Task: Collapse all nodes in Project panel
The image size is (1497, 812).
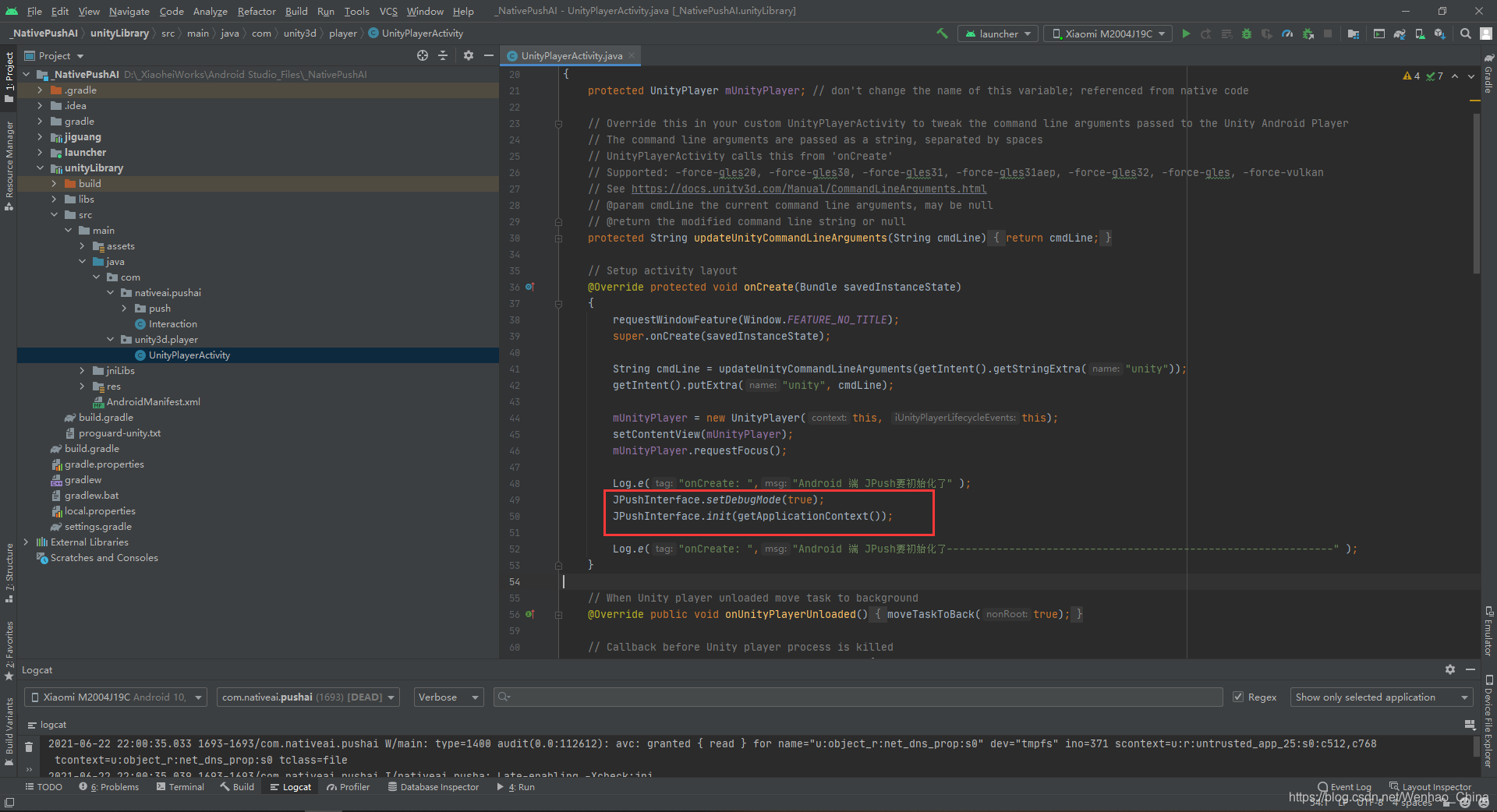Action: tap(443, 55)
